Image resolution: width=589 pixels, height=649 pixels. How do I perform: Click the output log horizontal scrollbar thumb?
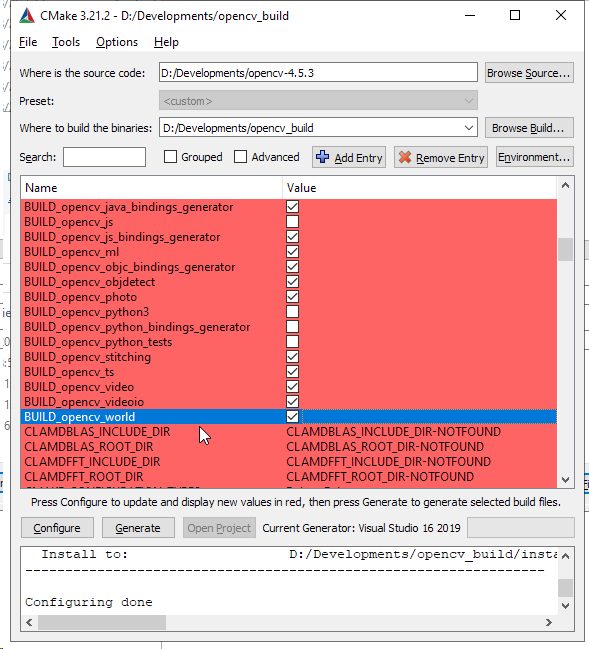point(102,623)
